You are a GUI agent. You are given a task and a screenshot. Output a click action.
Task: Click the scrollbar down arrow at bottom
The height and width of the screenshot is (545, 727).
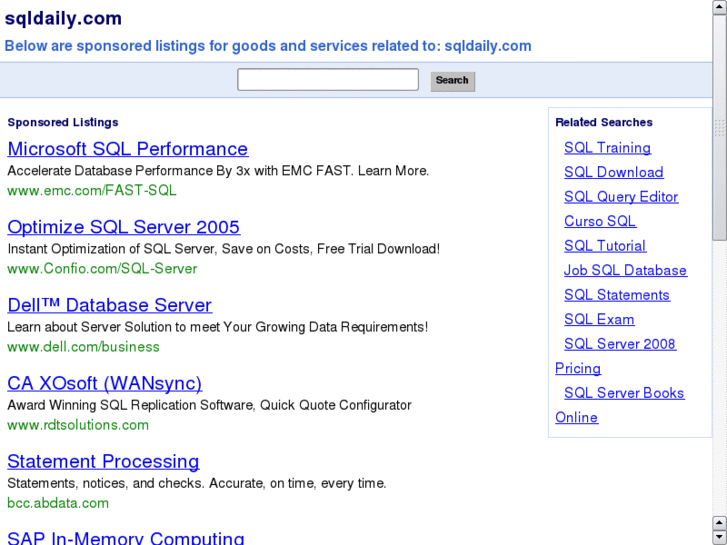click(x=719, y=537)
